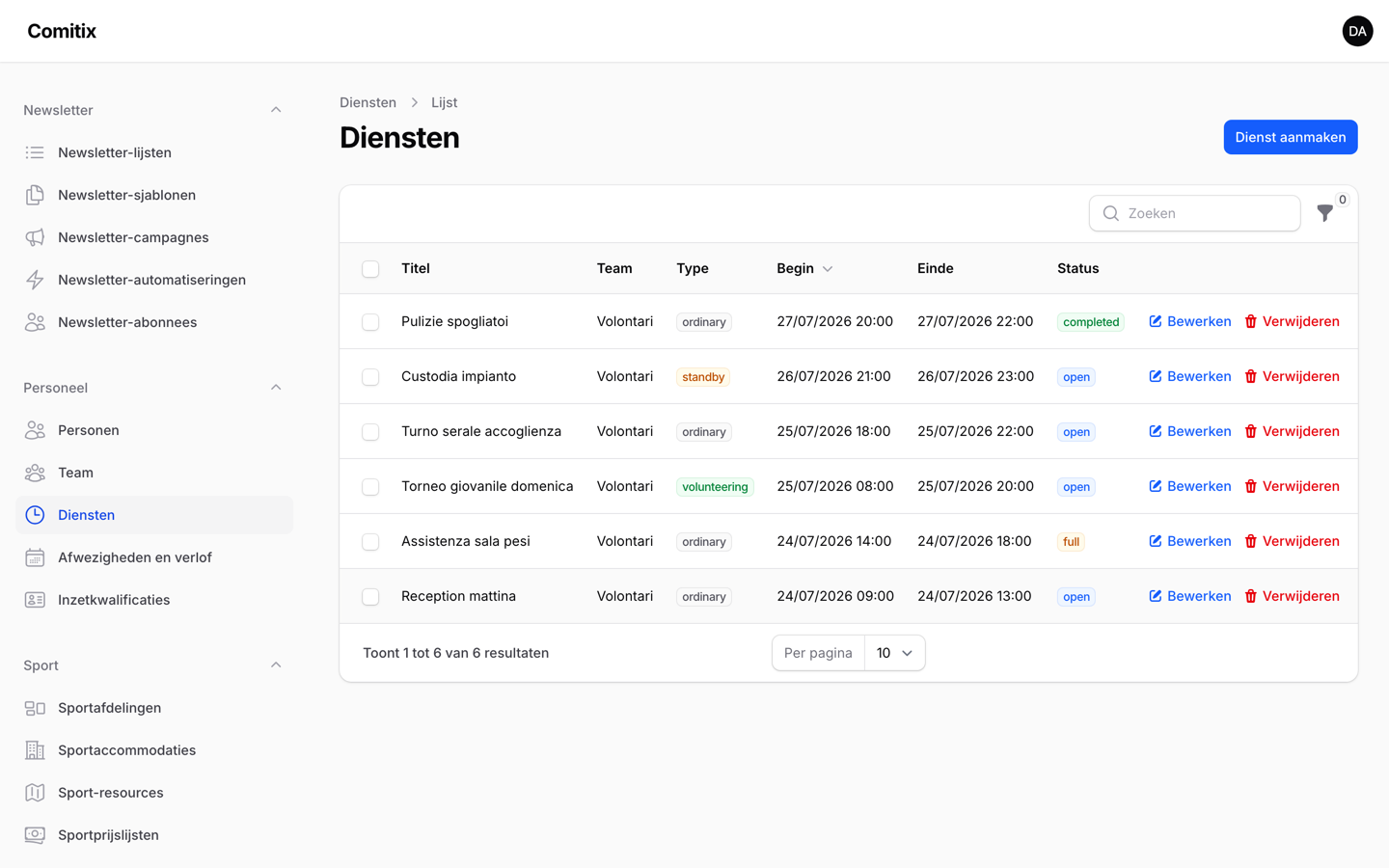Open the Sportafdelingen icon in sidebar
The image size is (1389, 868).
(x=35, y=708)
